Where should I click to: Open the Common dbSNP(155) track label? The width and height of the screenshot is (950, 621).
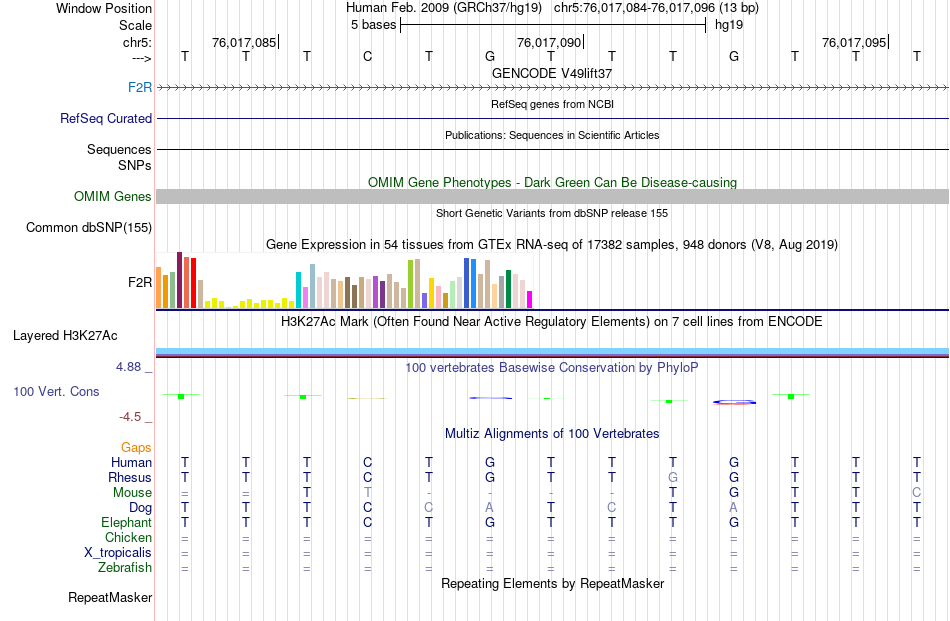click(88, 228)
